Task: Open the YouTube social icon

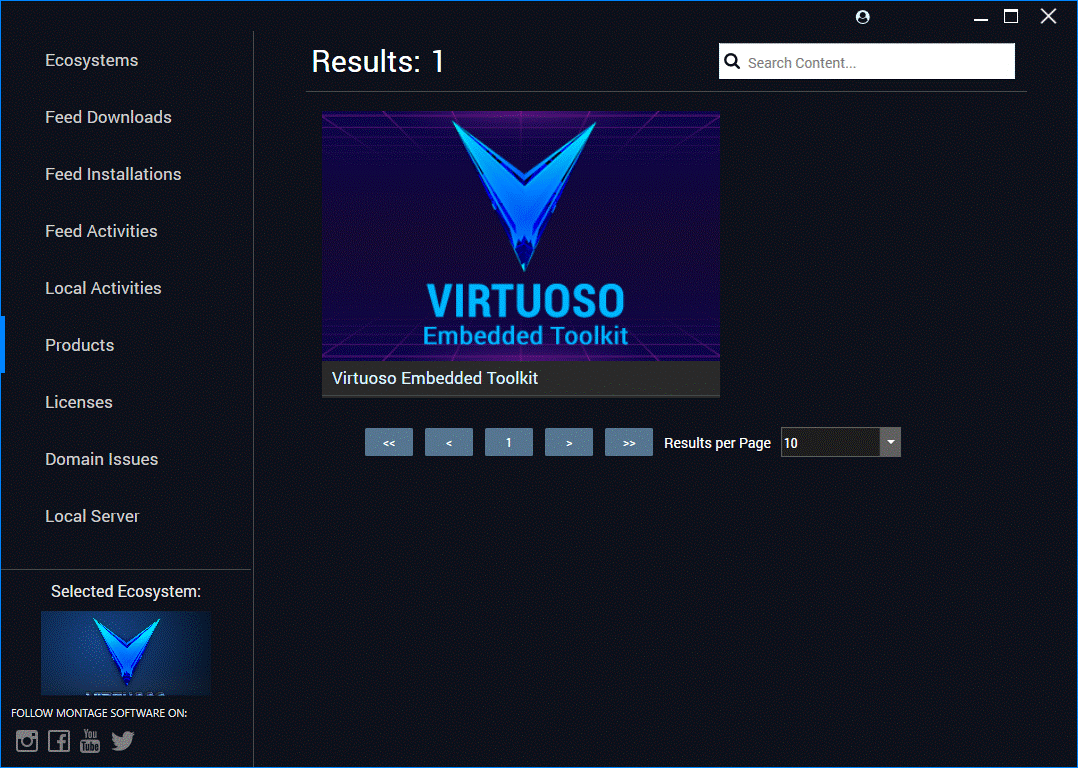Action: tap(90, 741)
